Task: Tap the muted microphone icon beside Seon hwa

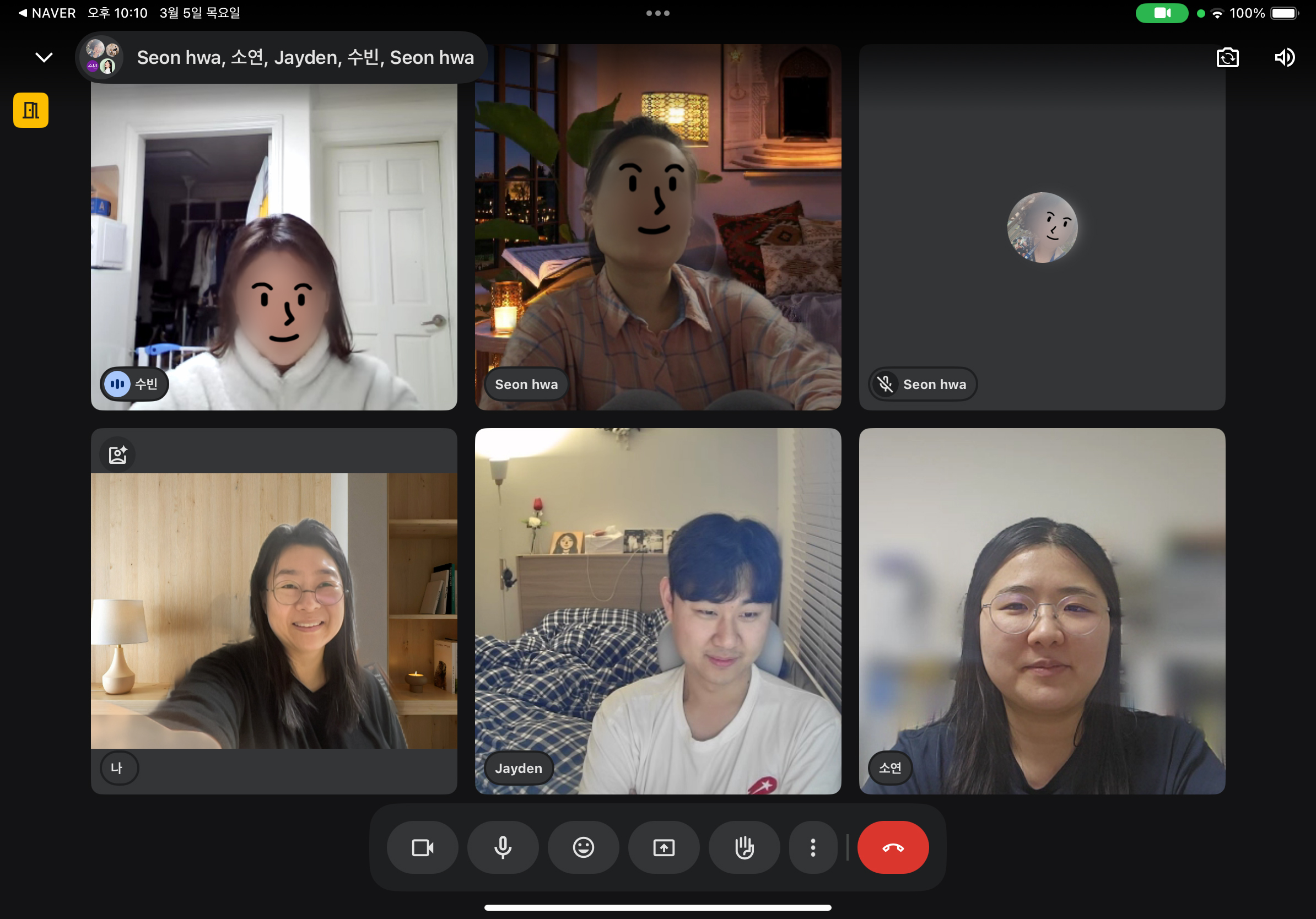Action: [886, 384]
